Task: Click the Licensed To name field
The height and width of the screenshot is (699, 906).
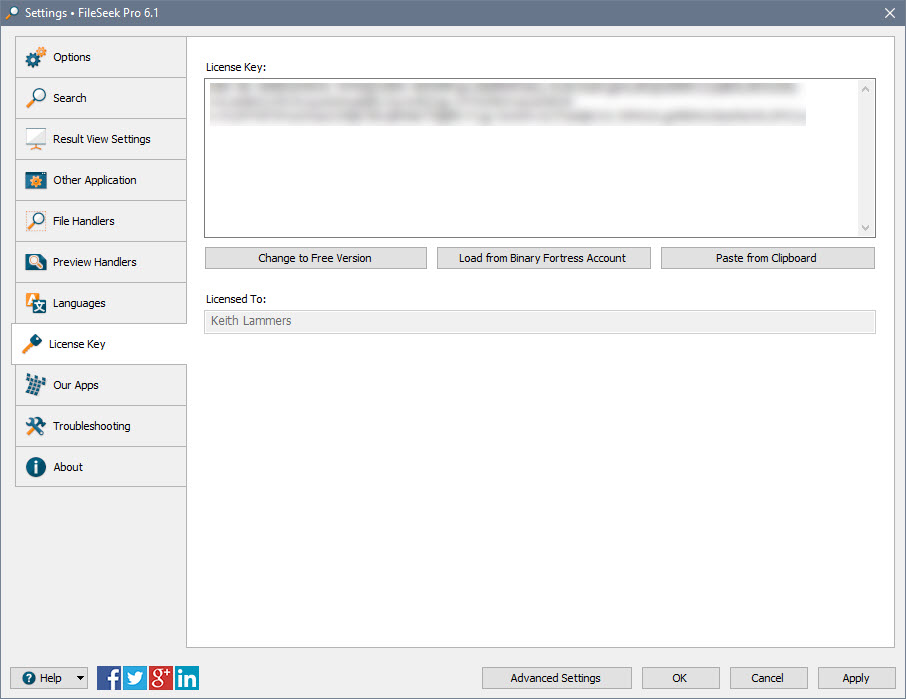Action: tap(540, 321)
